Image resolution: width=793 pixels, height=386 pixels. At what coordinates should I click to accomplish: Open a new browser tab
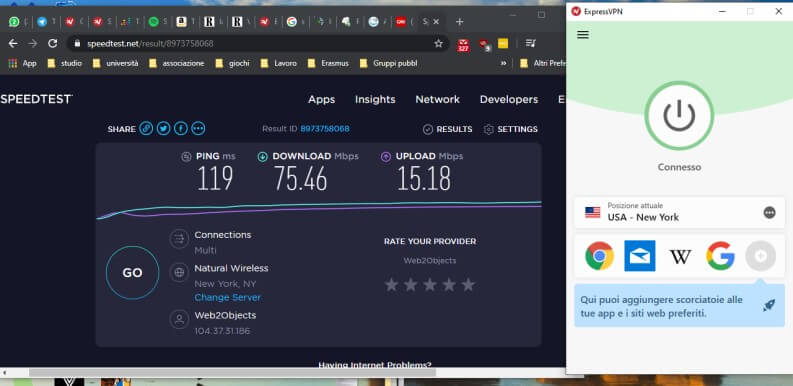pyautogui.click(x=459, y=22)
